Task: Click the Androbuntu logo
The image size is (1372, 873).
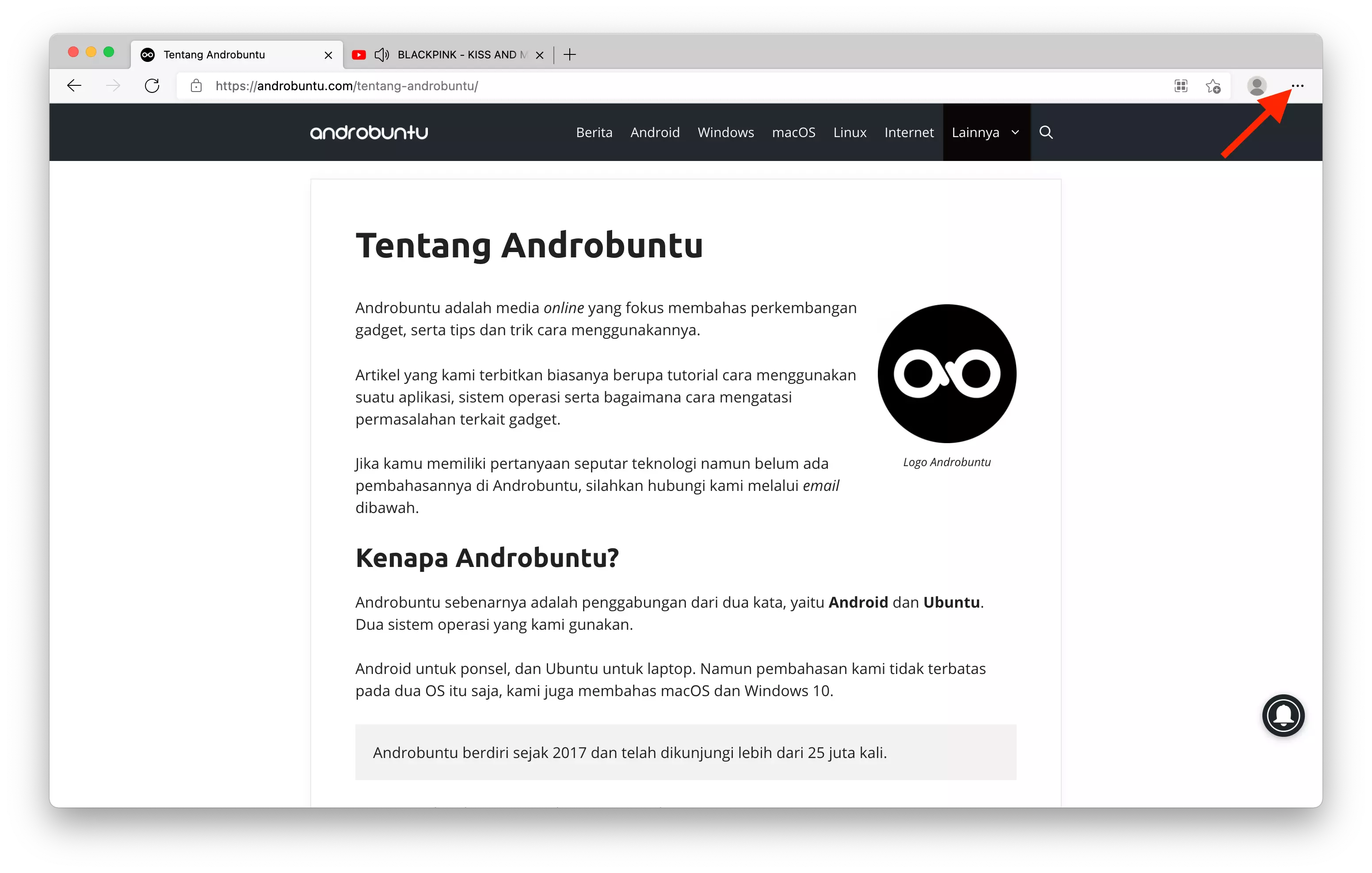Action: click(369, 132)
